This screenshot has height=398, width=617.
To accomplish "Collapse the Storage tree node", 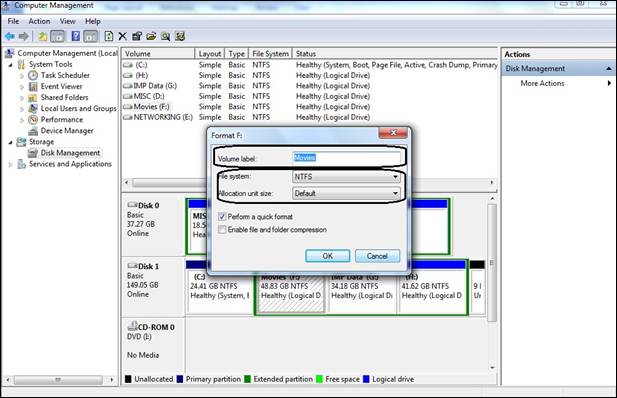I will 11,142.
